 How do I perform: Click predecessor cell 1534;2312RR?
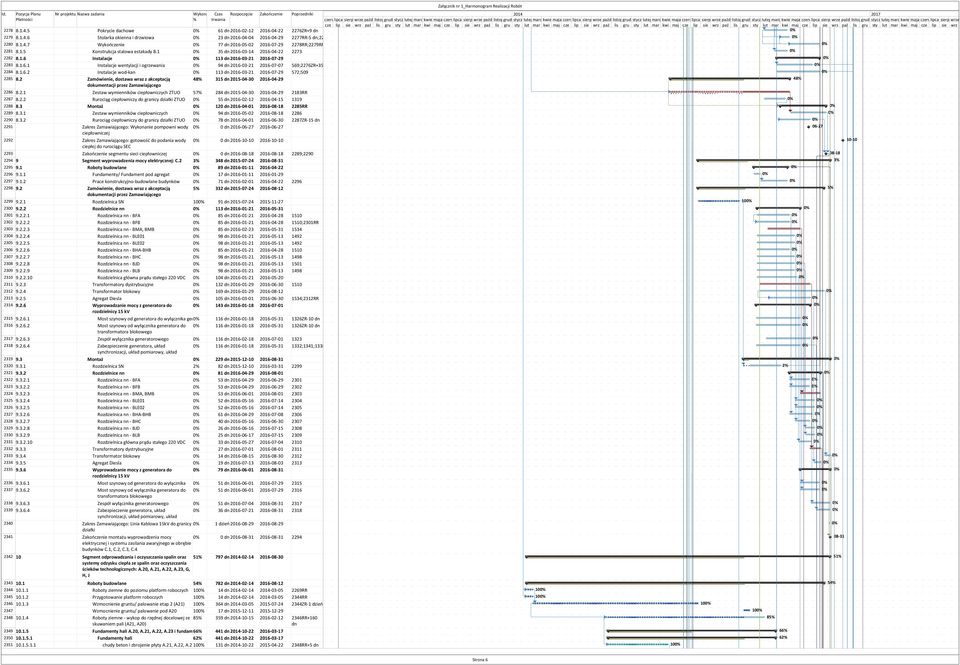pos(304,298)
